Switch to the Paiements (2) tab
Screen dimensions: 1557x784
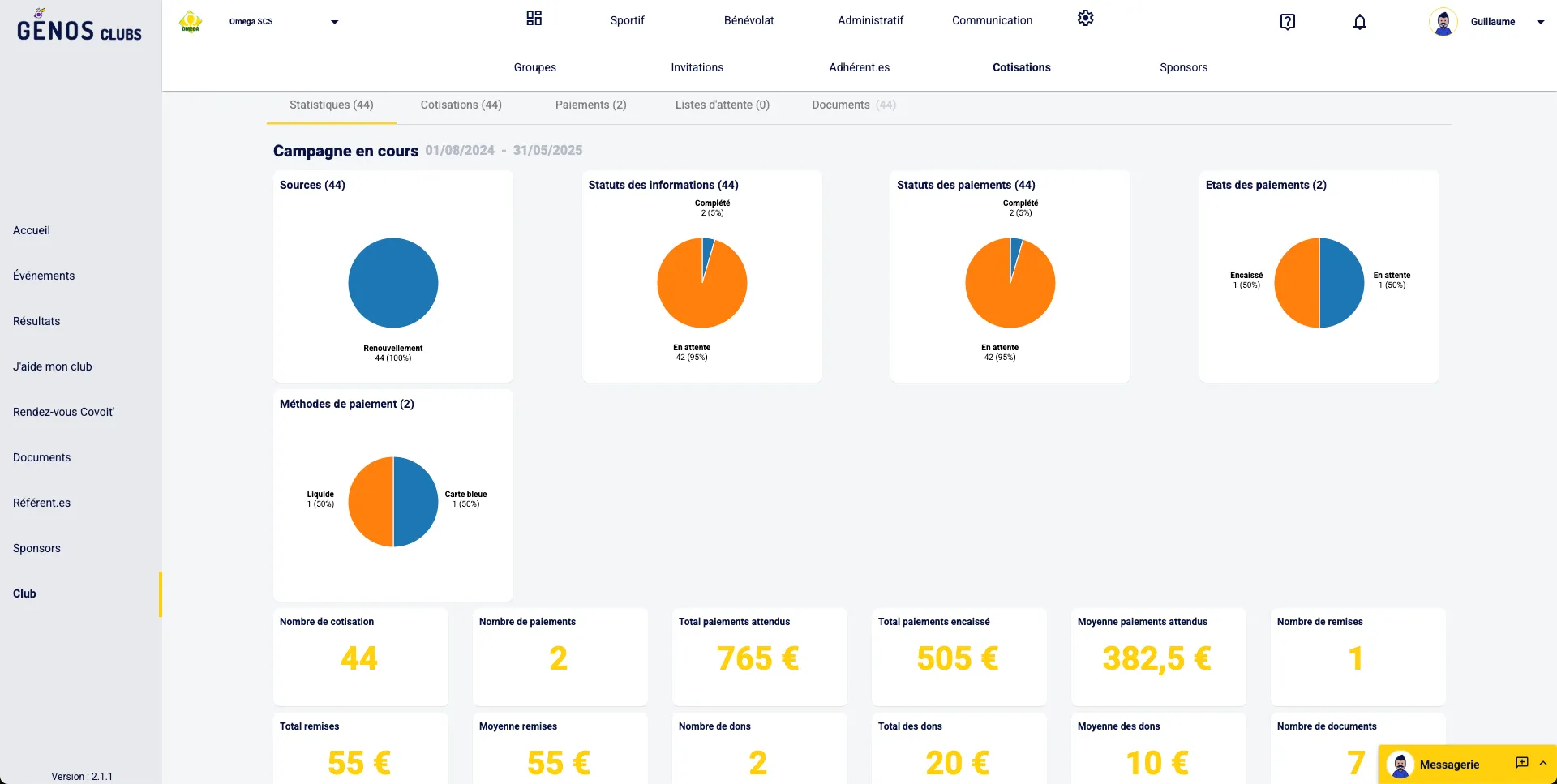(590, 105)
